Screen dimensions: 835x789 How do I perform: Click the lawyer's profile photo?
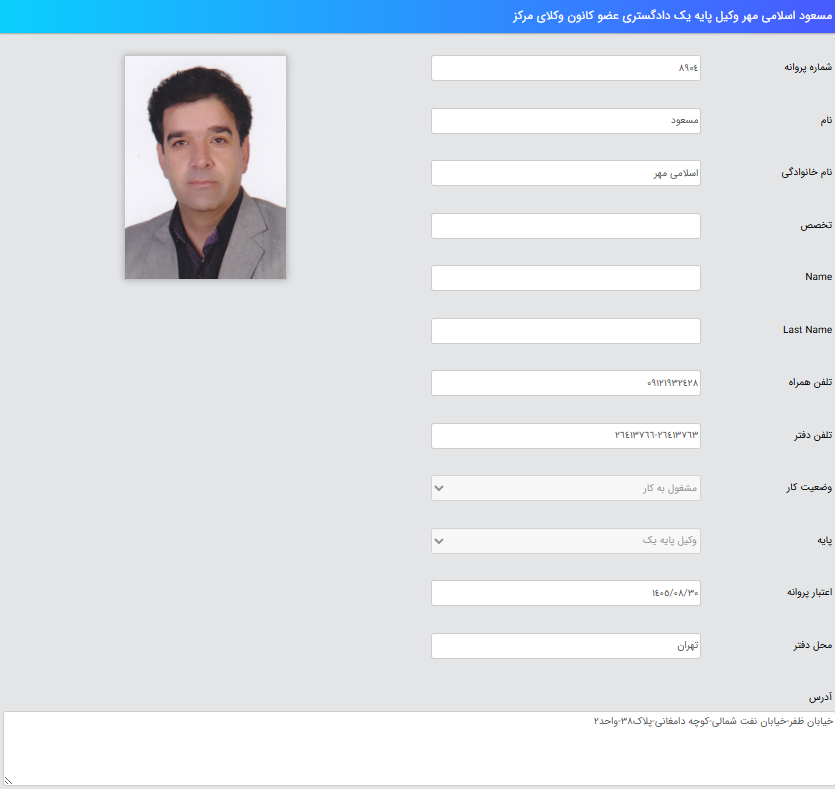click(206, 167)
